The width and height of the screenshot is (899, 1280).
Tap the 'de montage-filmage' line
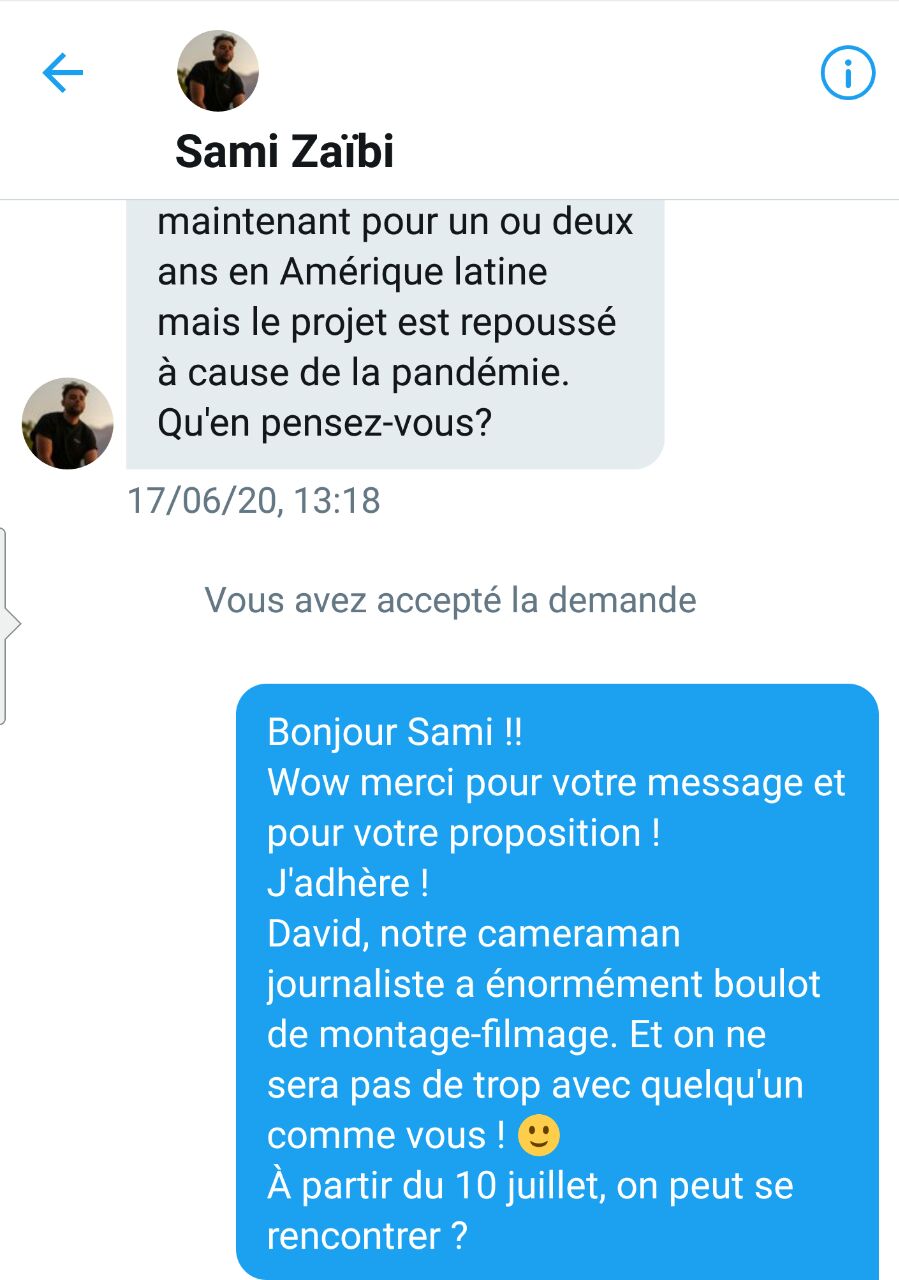pos(438,1035)
